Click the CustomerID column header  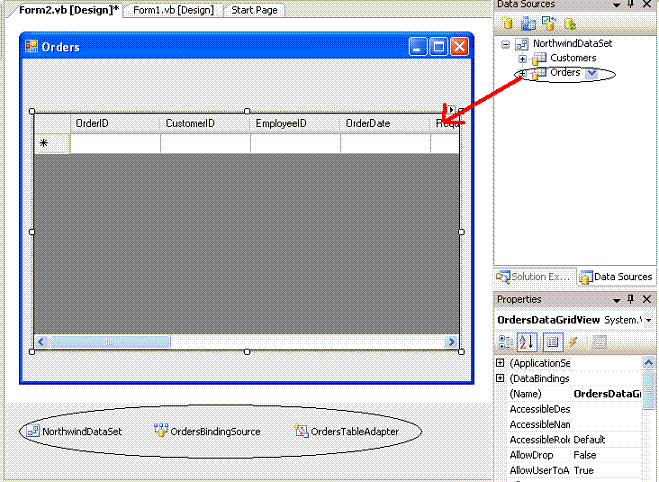pos(205,124)
